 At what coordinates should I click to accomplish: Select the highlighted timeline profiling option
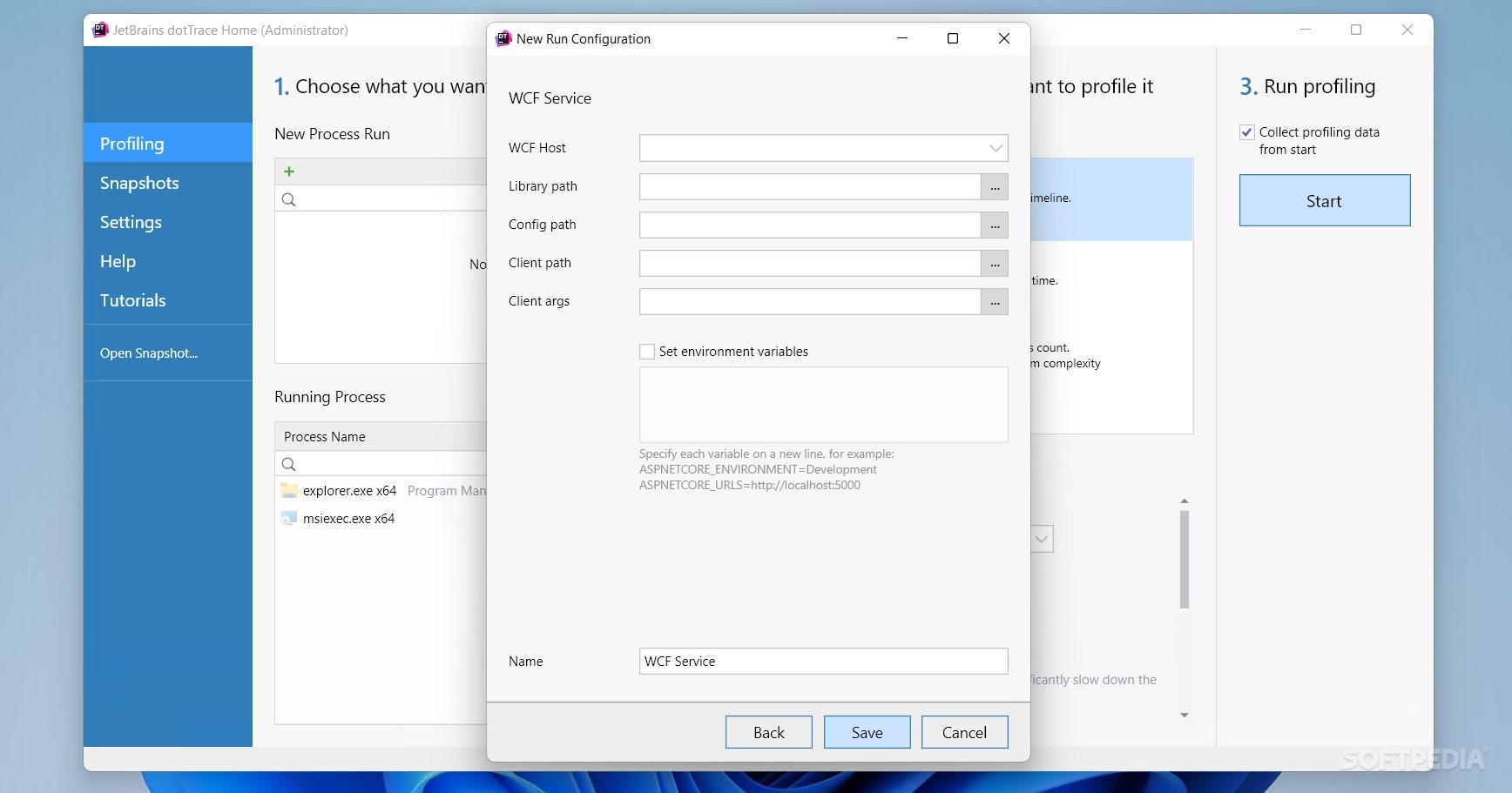point(1111,199)
